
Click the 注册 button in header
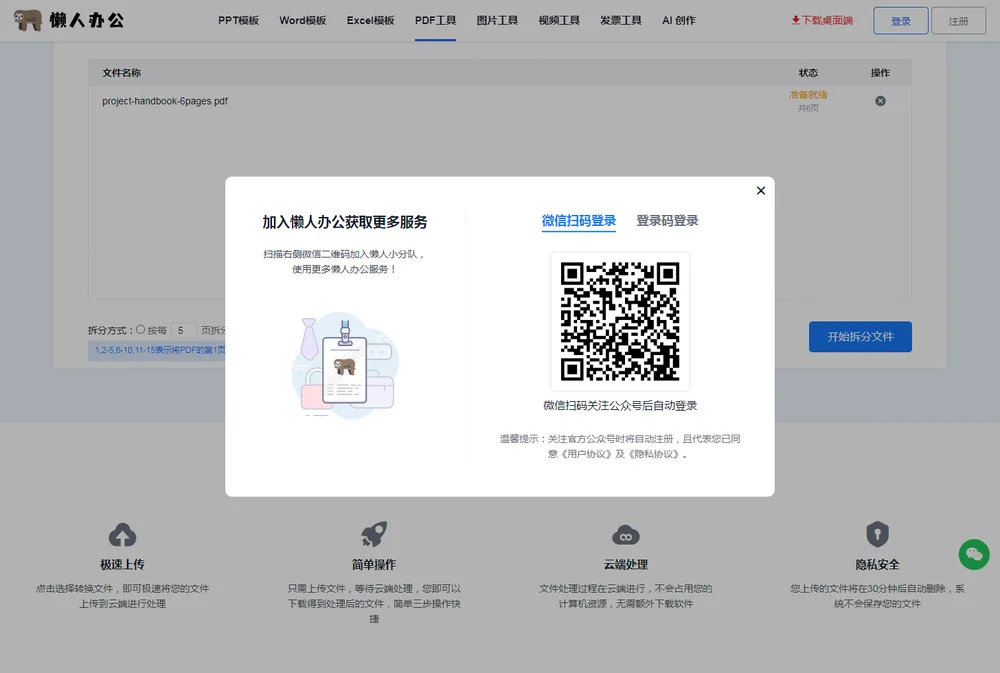coord(959,21)
